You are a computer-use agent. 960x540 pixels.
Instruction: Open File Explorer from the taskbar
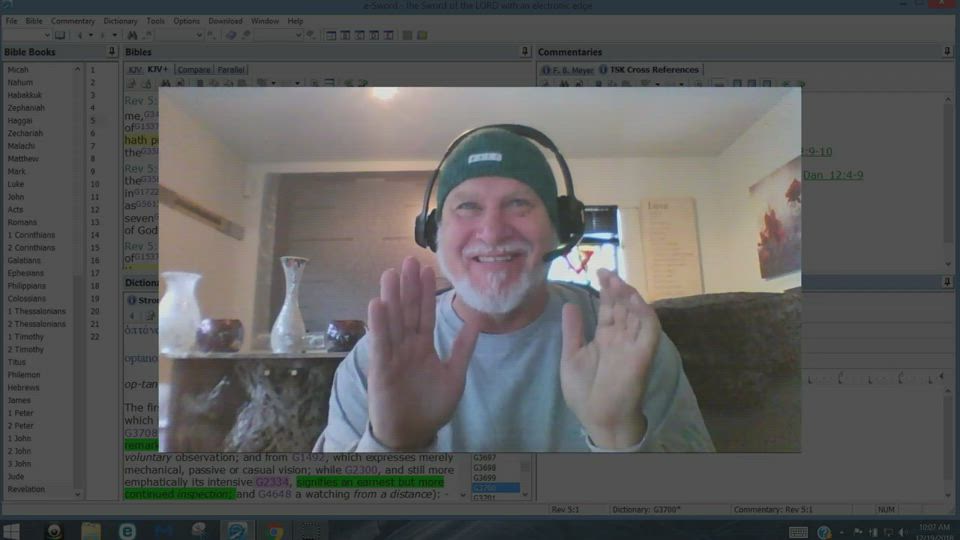[x=91, y=531]
